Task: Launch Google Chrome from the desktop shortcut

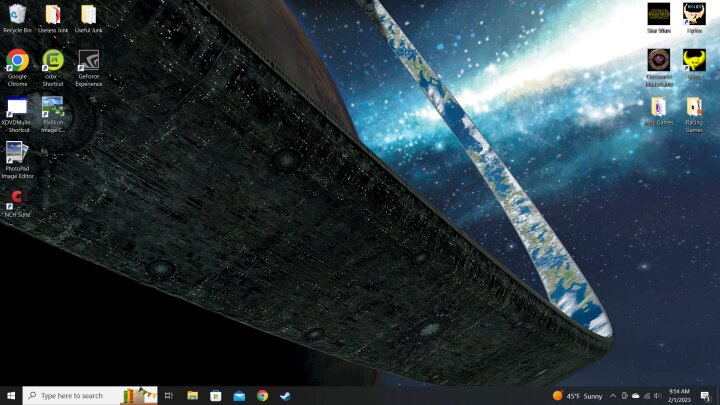Action: click(x=17, y=68)
